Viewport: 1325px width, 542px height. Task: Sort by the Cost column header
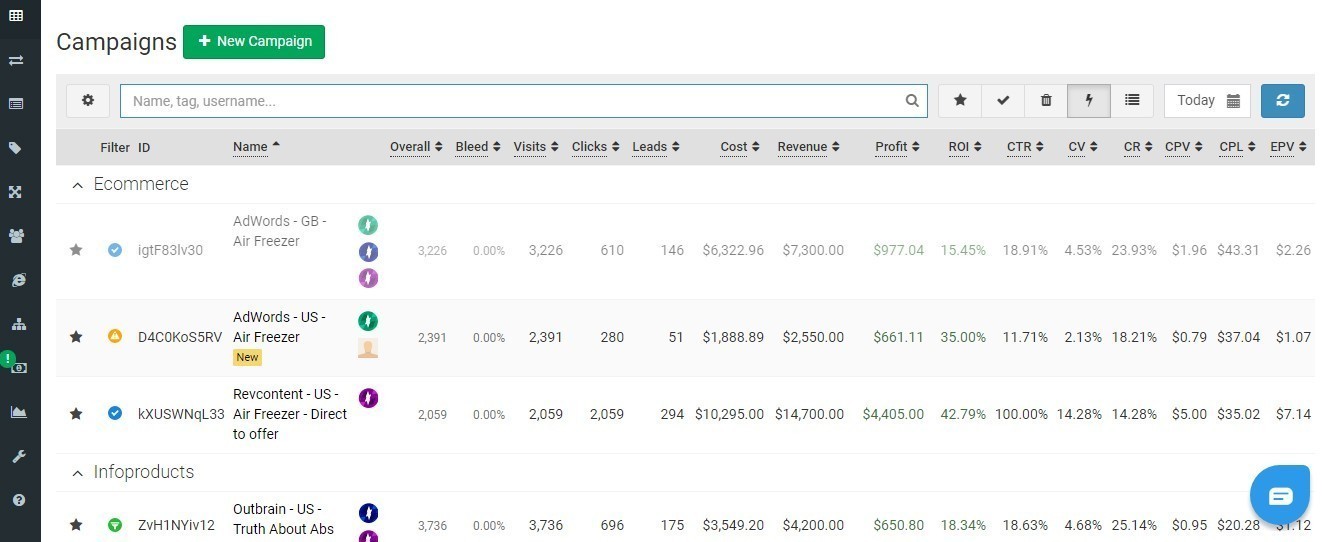click(740, 147)
